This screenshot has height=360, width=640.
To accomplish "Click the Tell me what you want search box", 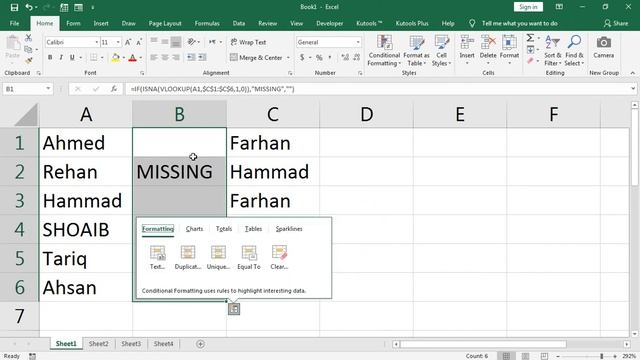I will [519, 23].
